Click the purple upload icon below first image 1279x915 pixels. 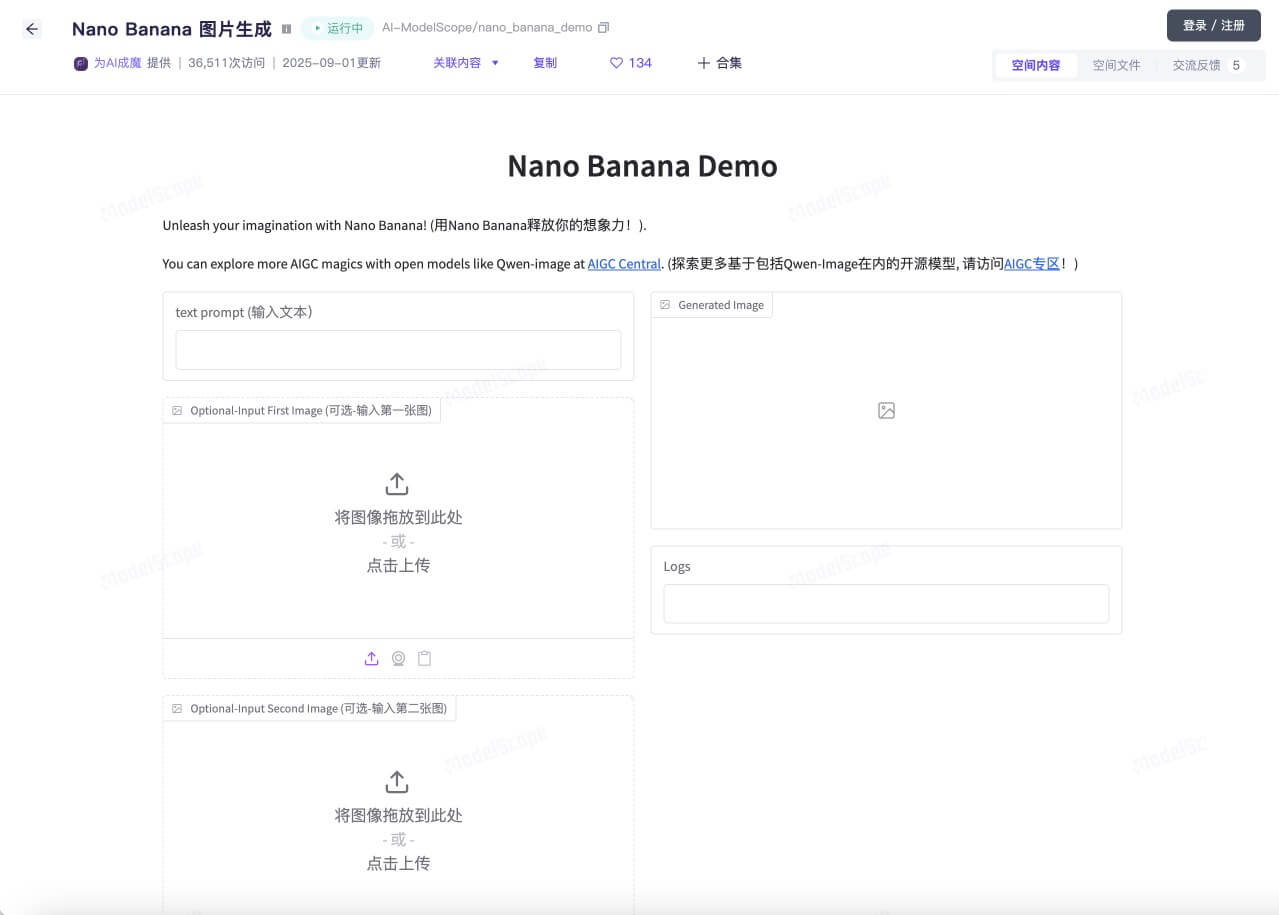[371, 658]
